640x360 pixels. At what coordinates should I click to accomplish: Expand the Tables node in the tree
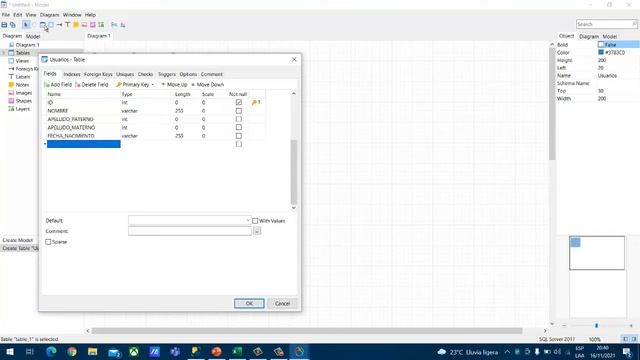pyautogui.click(x=4, y=53)
